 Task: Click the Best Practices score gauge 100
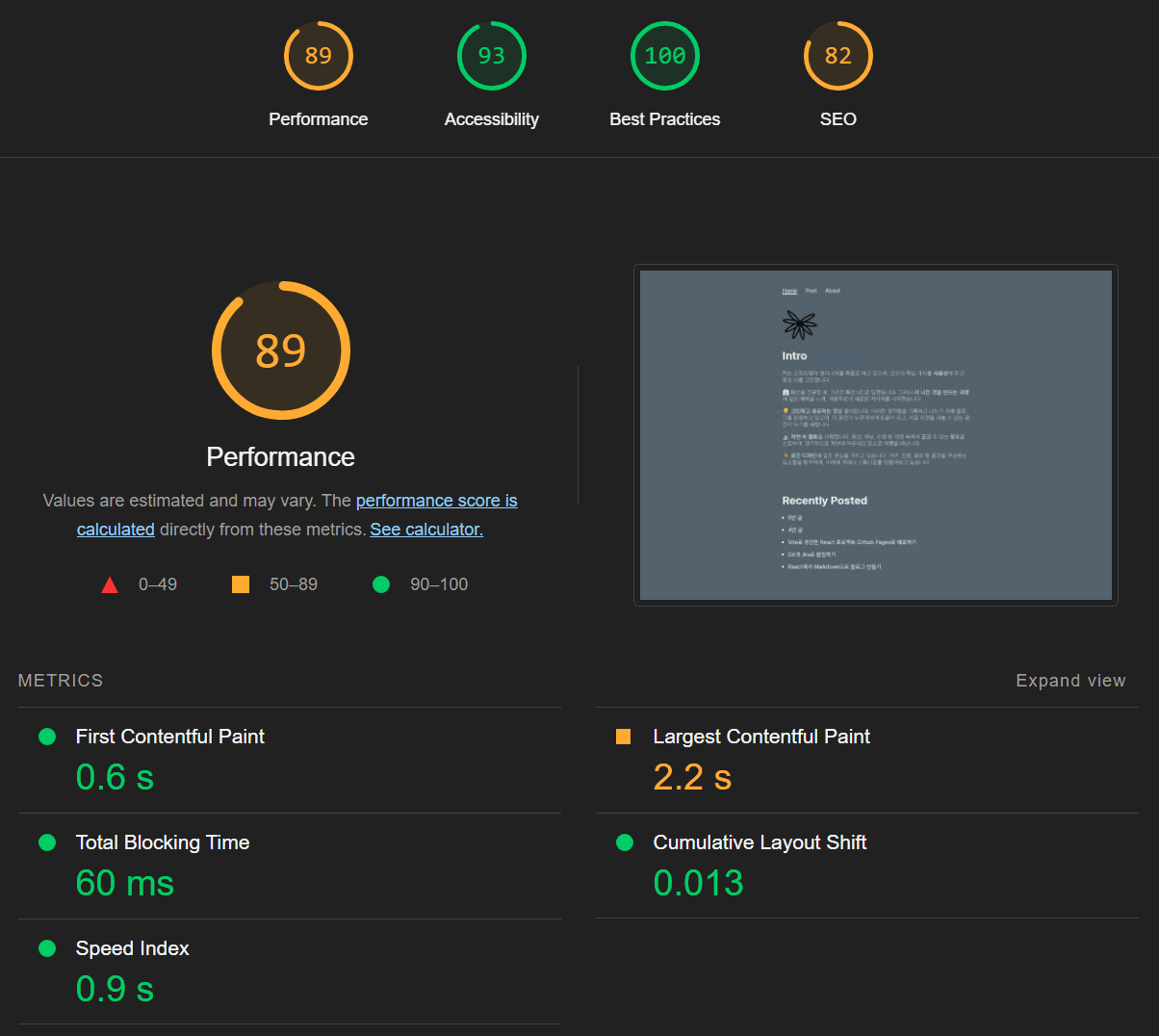click(664, 56)
